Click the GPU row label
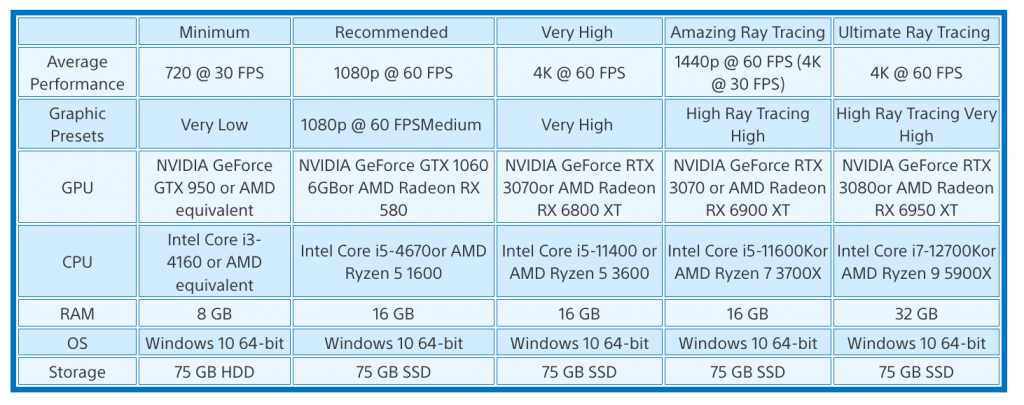The height and width of the screenshot is (405, 1024). (x=77, y=187)
